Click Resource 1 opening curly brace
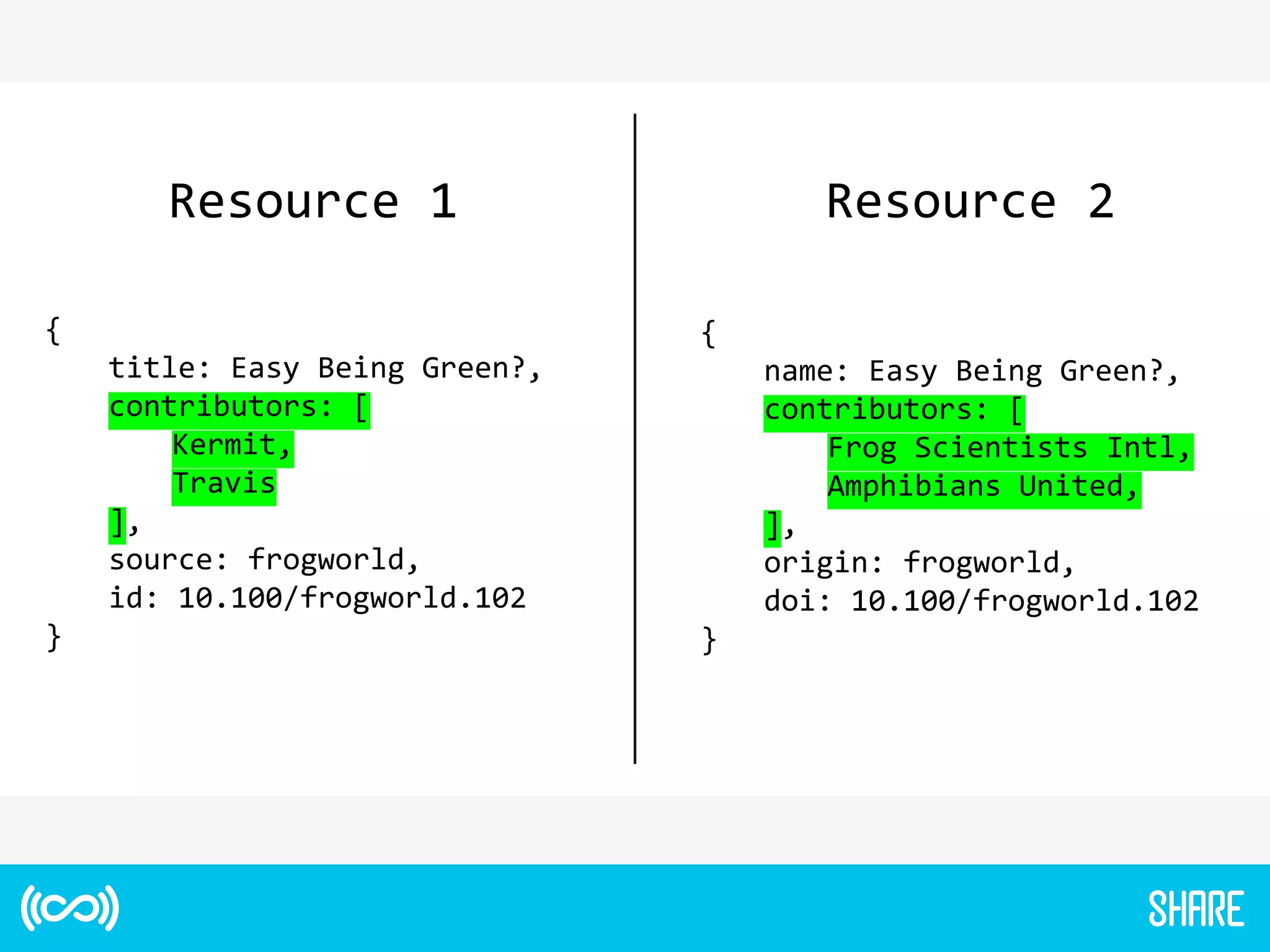Screen dimensions: 1270x952 (x=53, y=331)
